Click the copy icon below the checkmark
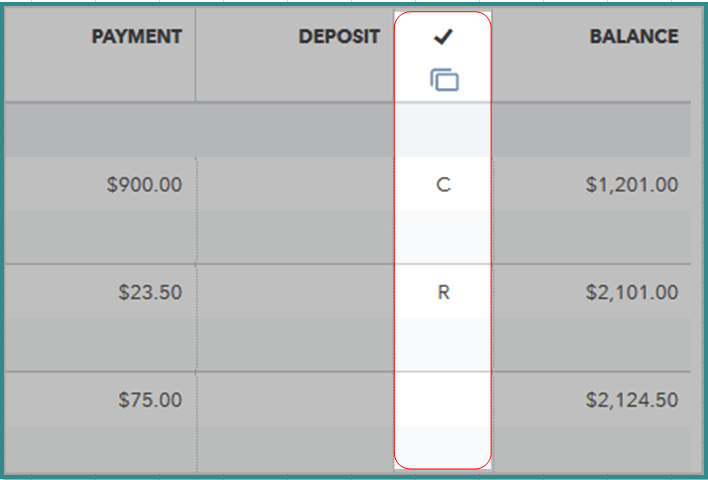 tap(444, 80)
